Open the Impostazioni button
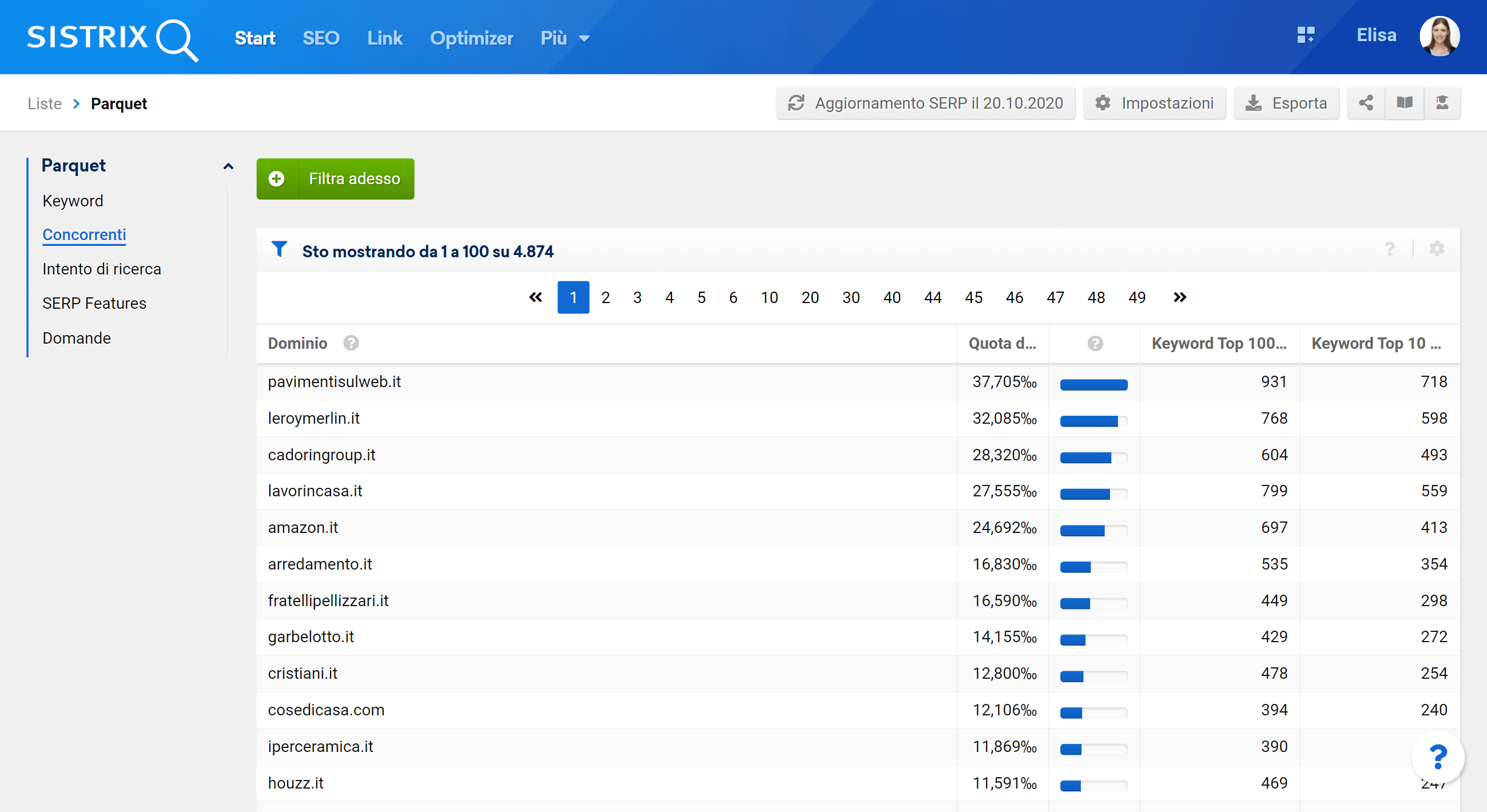The height and width of the screenshot is (812, 1487). pyautogui.click(x=1154, y=104)
